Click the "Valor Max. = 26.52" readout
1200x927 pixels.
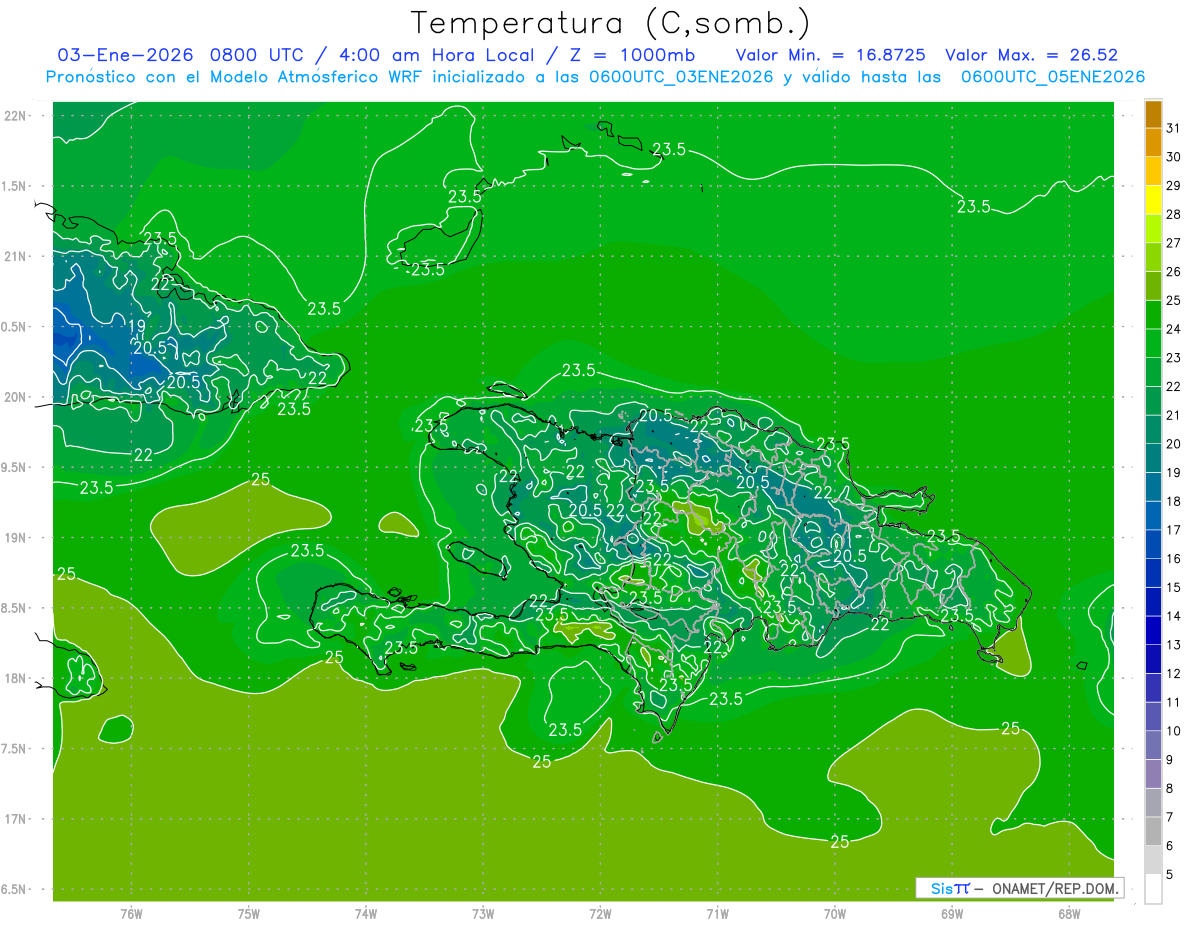click(x=1031, y=55)
